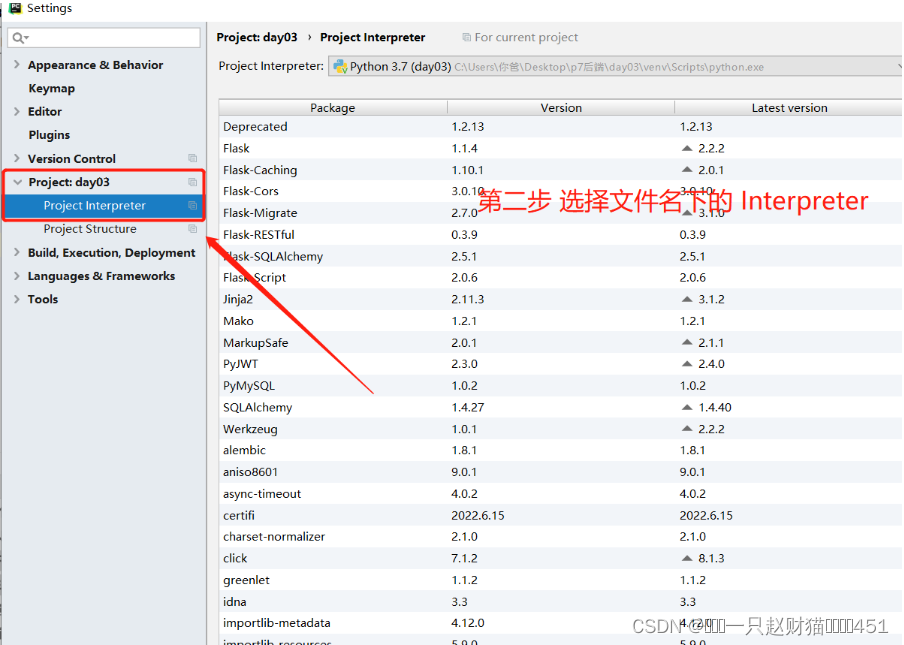Viewport: 904px width, 645px height.
Task: Click the project-level icon beside Project: day03
Action: pos(193,182)
